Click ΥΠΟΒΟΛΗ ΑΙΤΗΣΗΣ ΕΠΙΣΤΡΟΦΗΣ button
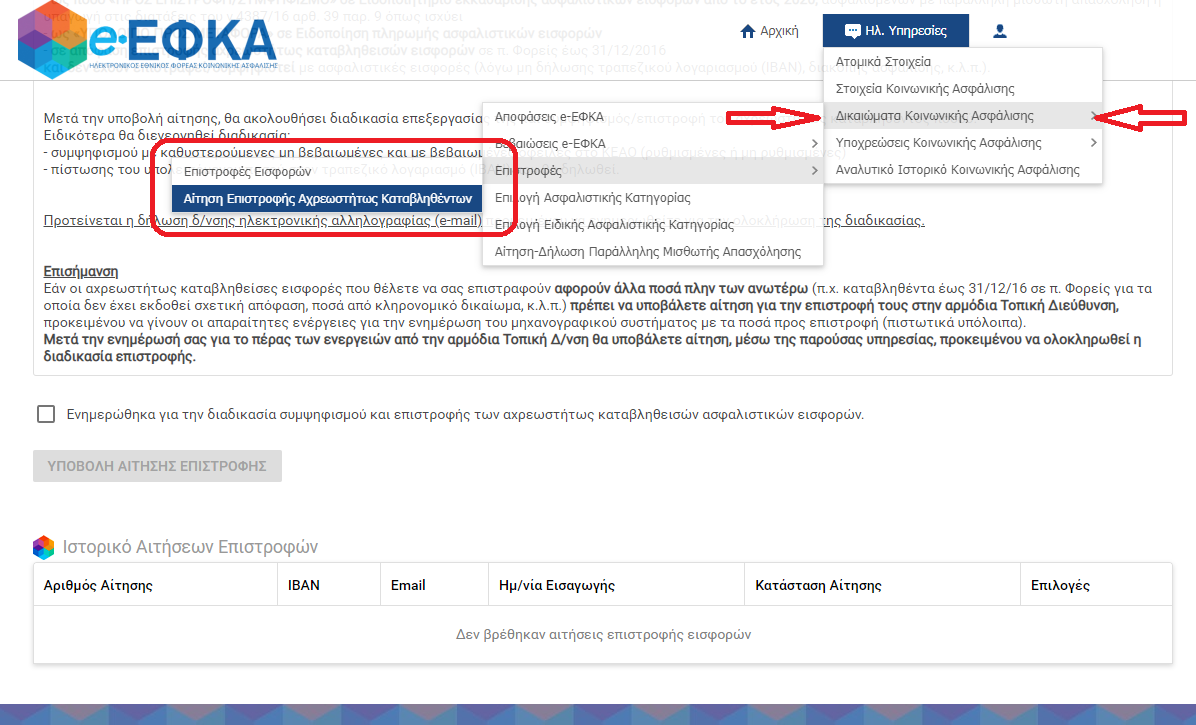Screen dimensions: 1196x725 157,466
